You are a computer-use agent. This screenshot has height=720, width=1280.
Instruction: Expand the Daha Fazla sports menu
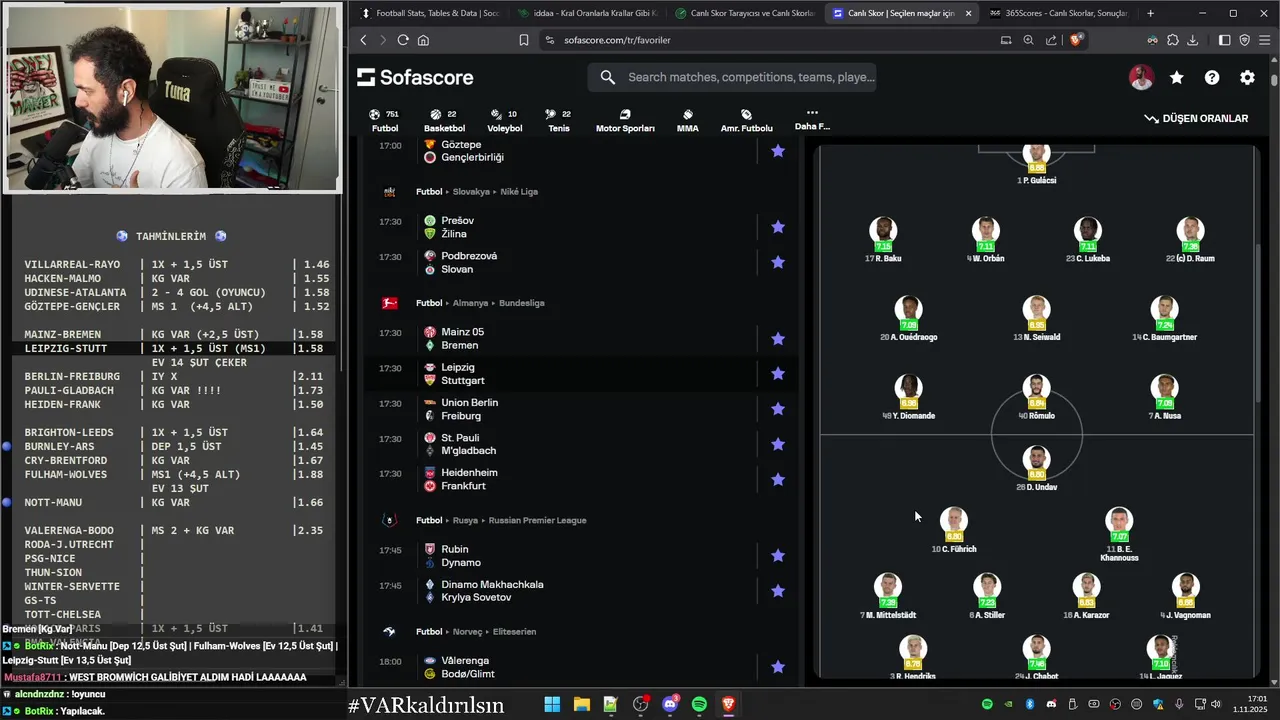click(x=812, y=120)
